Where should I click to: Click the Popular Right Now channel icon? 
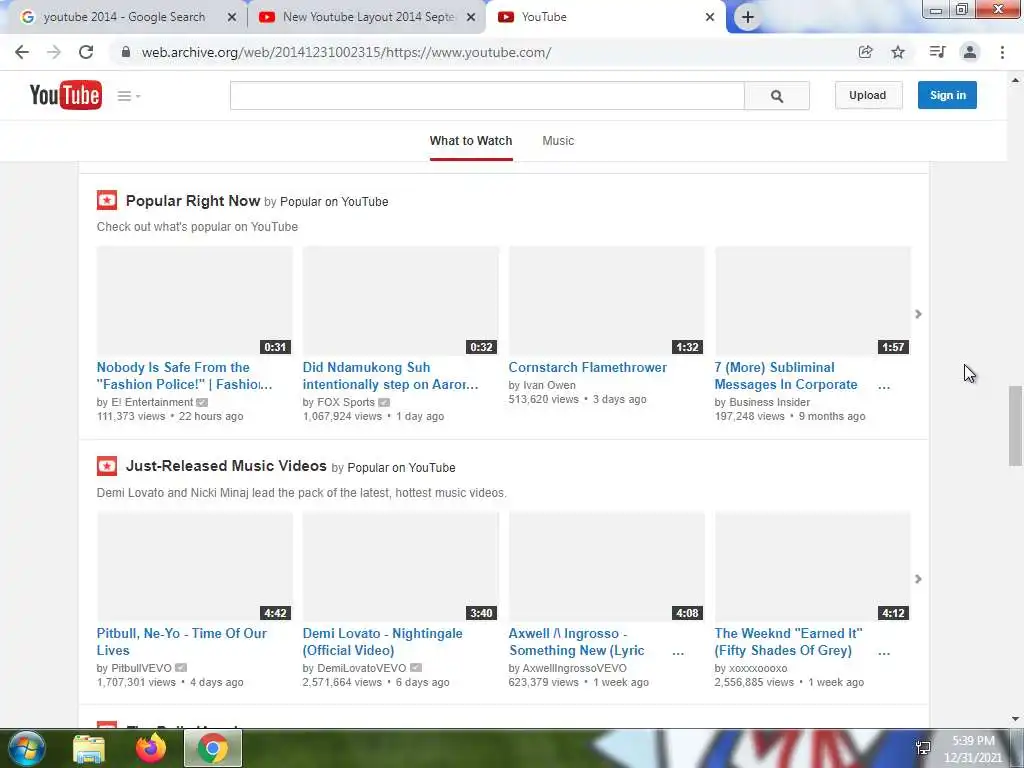[107, 200]
